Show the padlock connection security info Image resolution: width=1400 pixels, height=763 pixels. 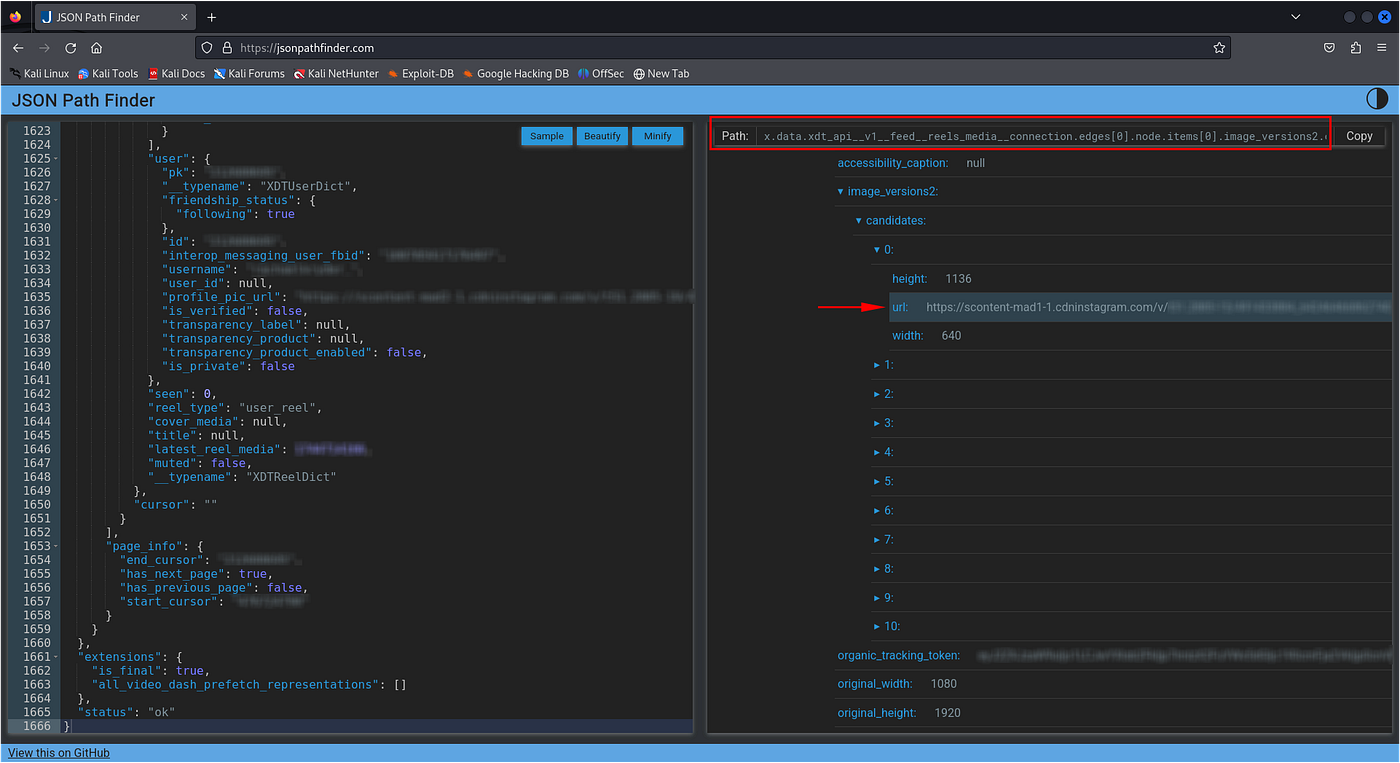click(x=227, y=47)
